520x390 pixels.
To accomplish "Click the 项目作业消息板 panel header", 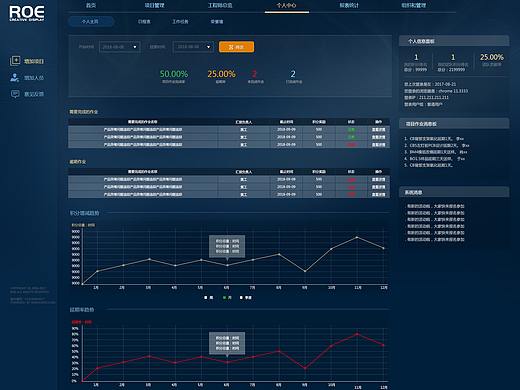I will click(x=454, y=124).
